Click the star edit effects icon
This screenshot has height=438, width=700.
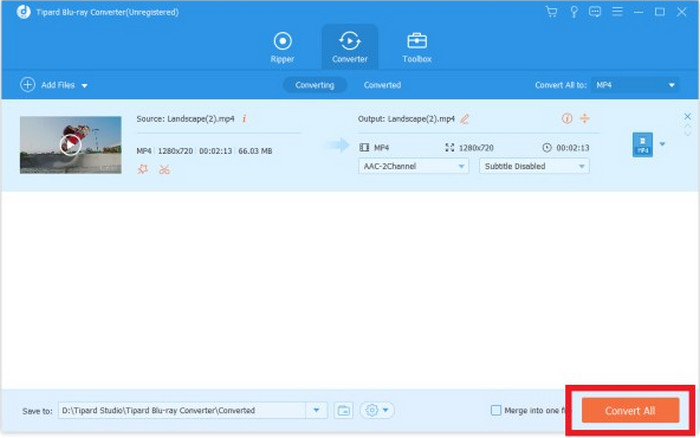(142, 169)
